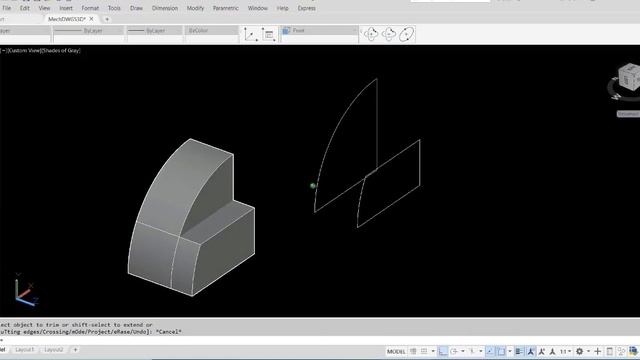Viewport: 640px width, 360px height.
Task: Open the ByColor plot style dropdown
Action: tap(211, 31)
